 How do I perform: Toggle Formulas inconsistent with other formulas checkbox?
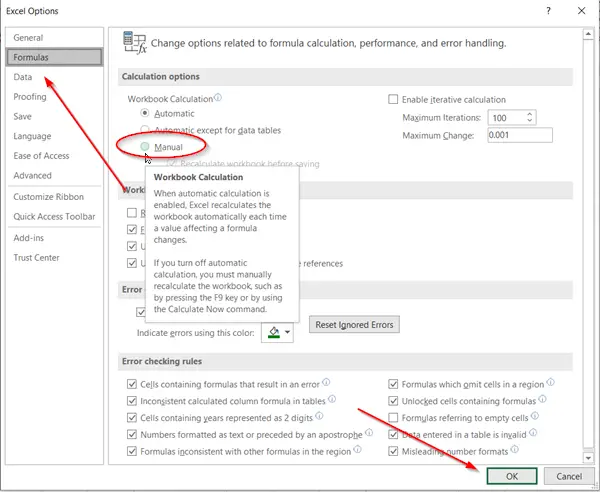(132, 451)
